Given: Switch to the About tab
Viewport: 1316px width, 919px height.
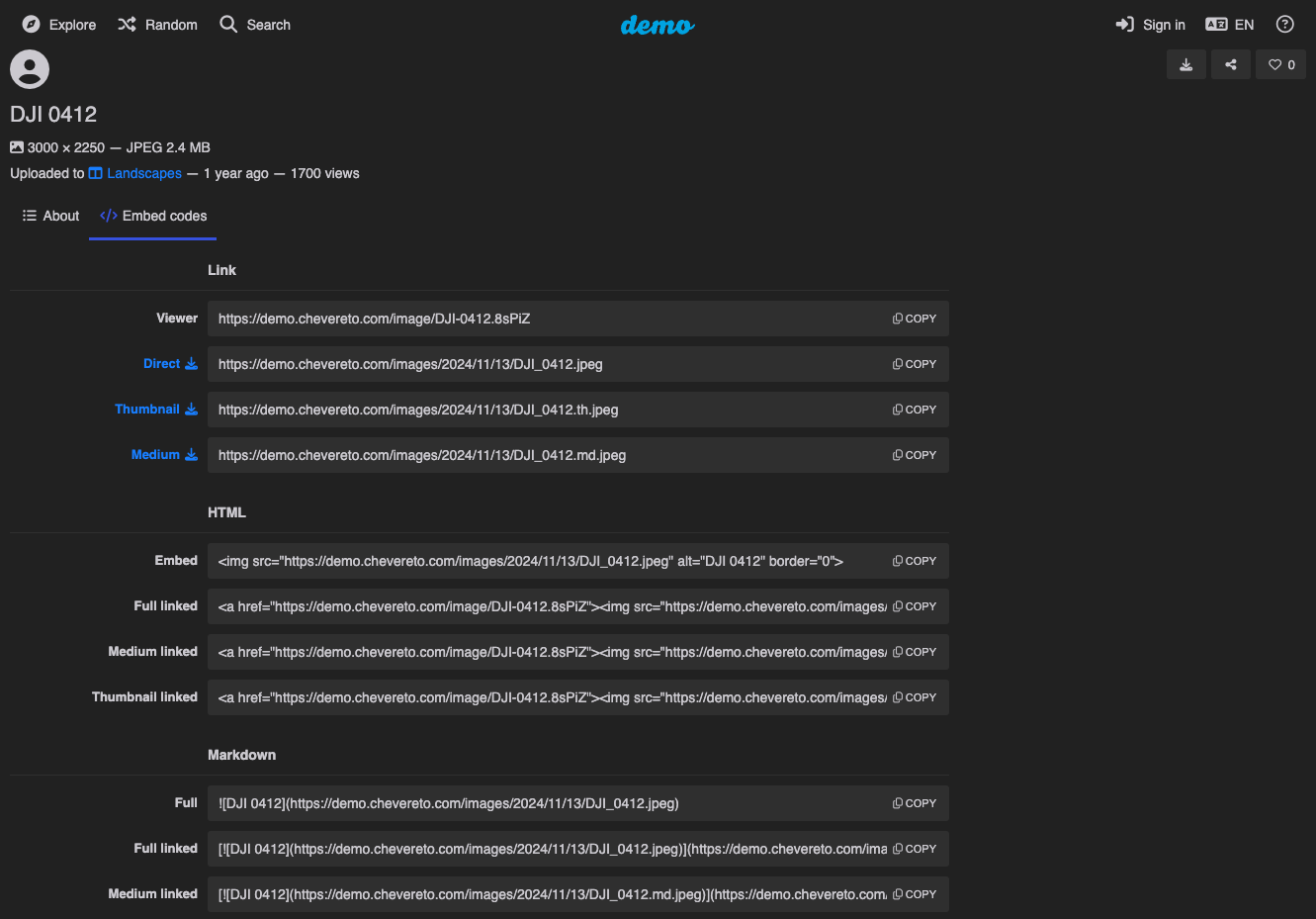Looking at the screenshot, I should tap(50, 216).
